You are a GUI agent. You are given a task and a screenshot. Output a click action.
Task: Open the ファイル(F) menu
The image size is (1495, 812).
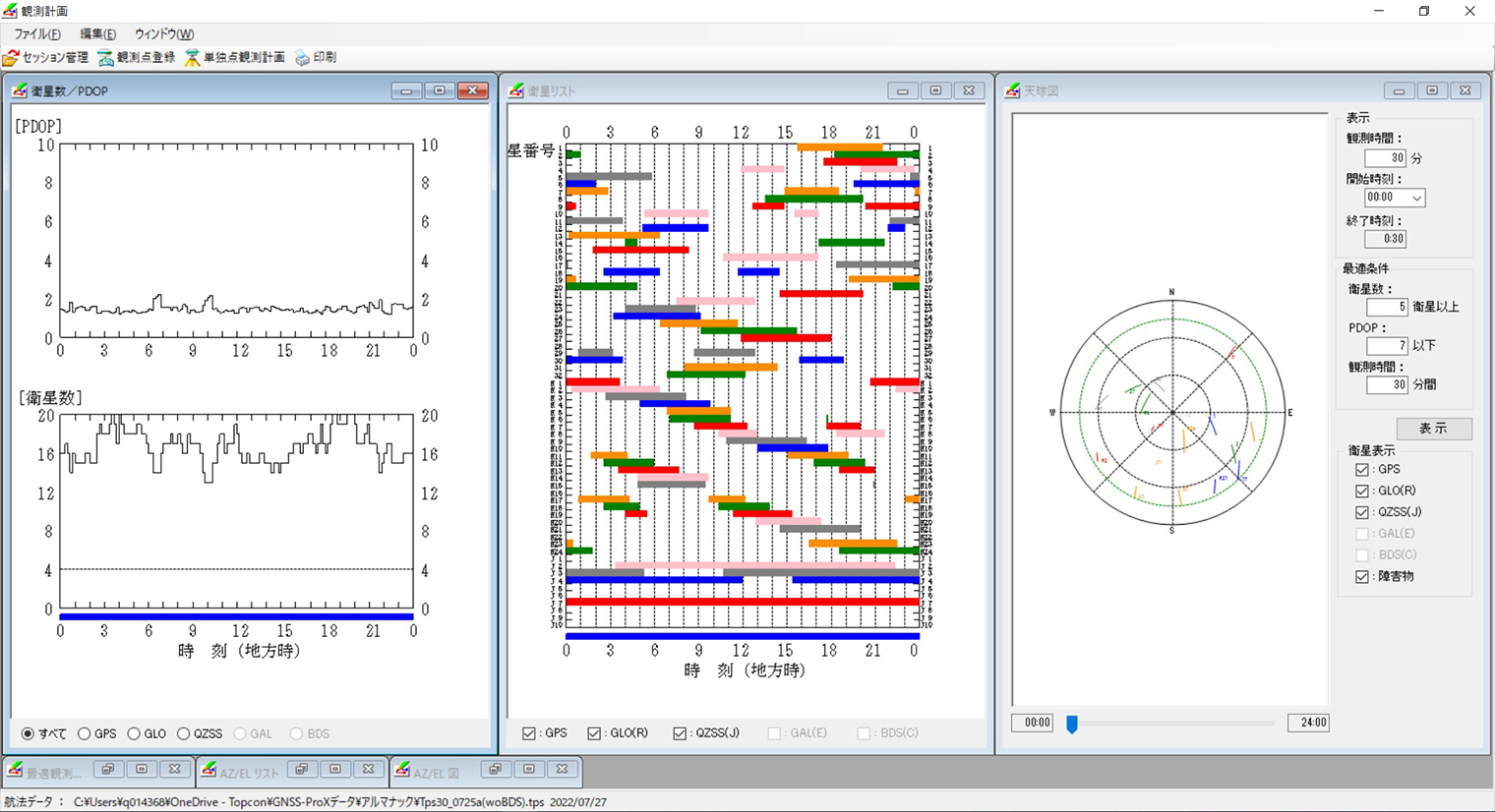[37, 34]
